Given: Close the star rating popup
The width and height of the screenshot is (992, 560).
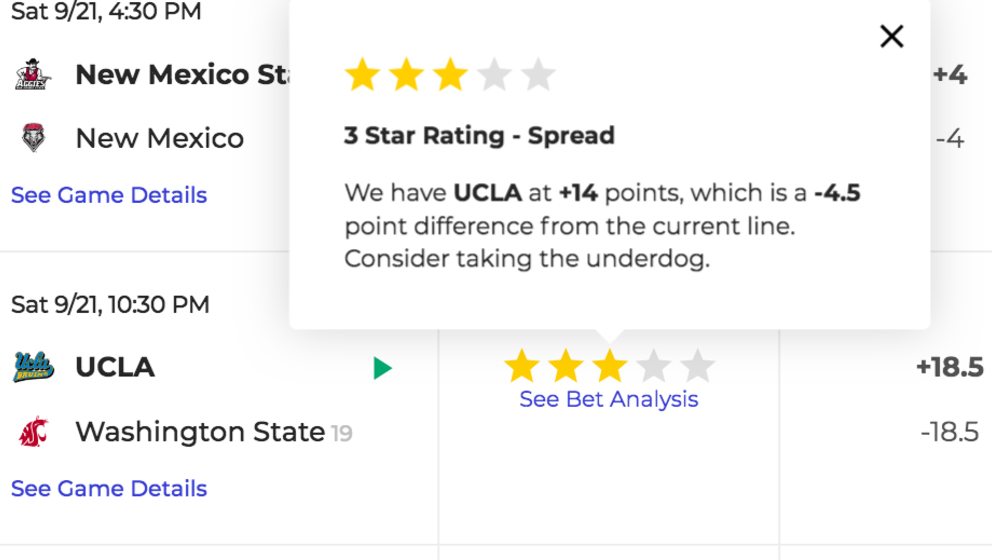Looking at the screenshot, I should [x=891, y=37].
